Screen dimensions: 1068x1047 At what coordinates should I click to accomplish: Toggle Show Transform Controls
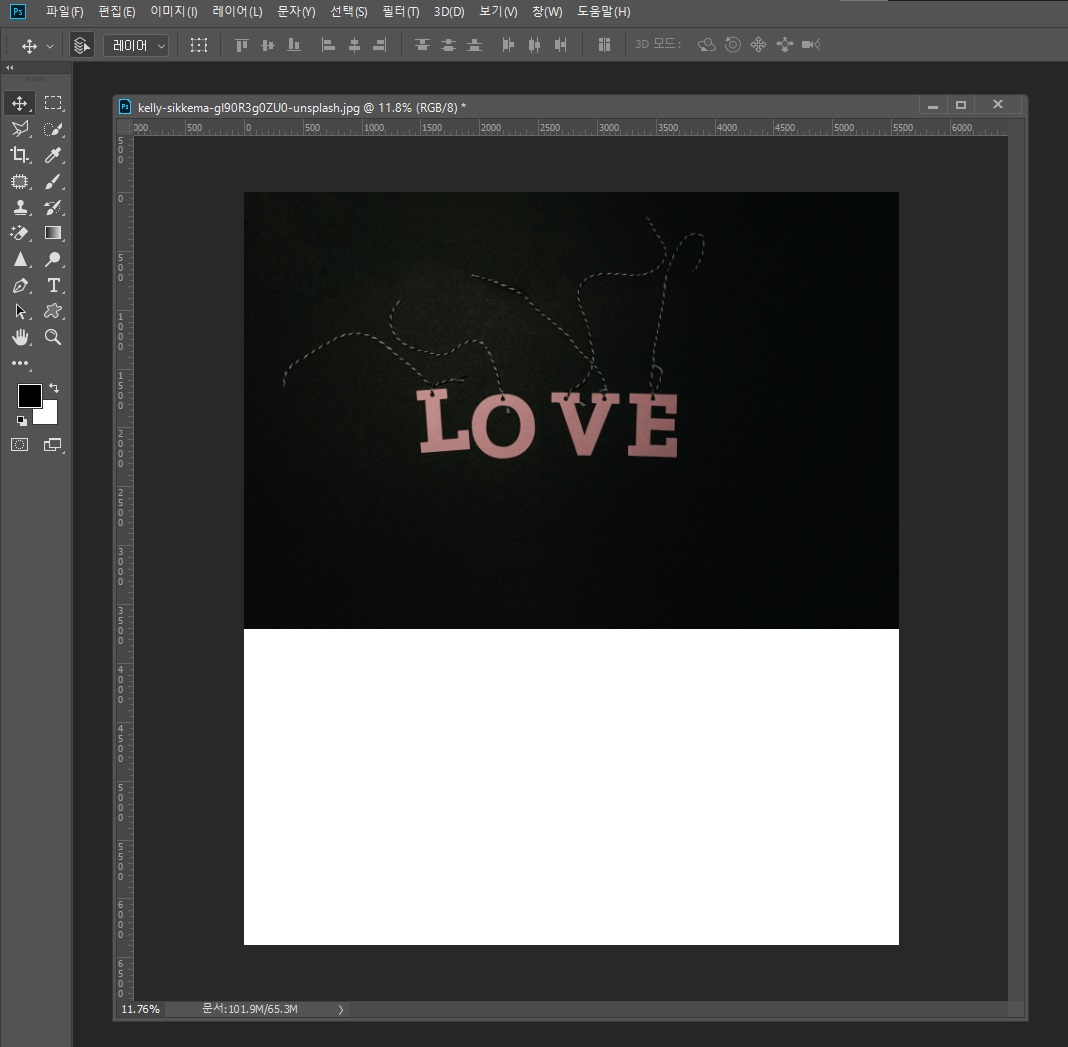point(198,45)
